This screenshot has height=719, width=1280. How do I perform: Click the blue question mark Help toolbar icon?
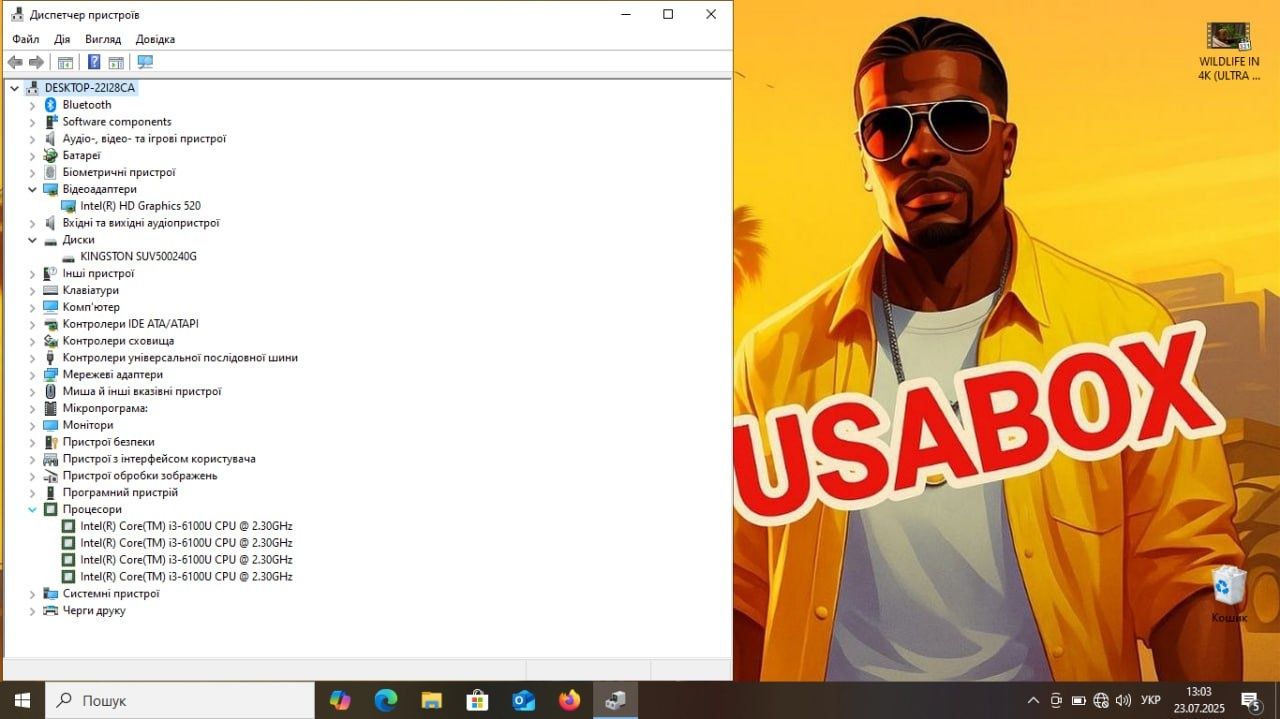point(94,62)
